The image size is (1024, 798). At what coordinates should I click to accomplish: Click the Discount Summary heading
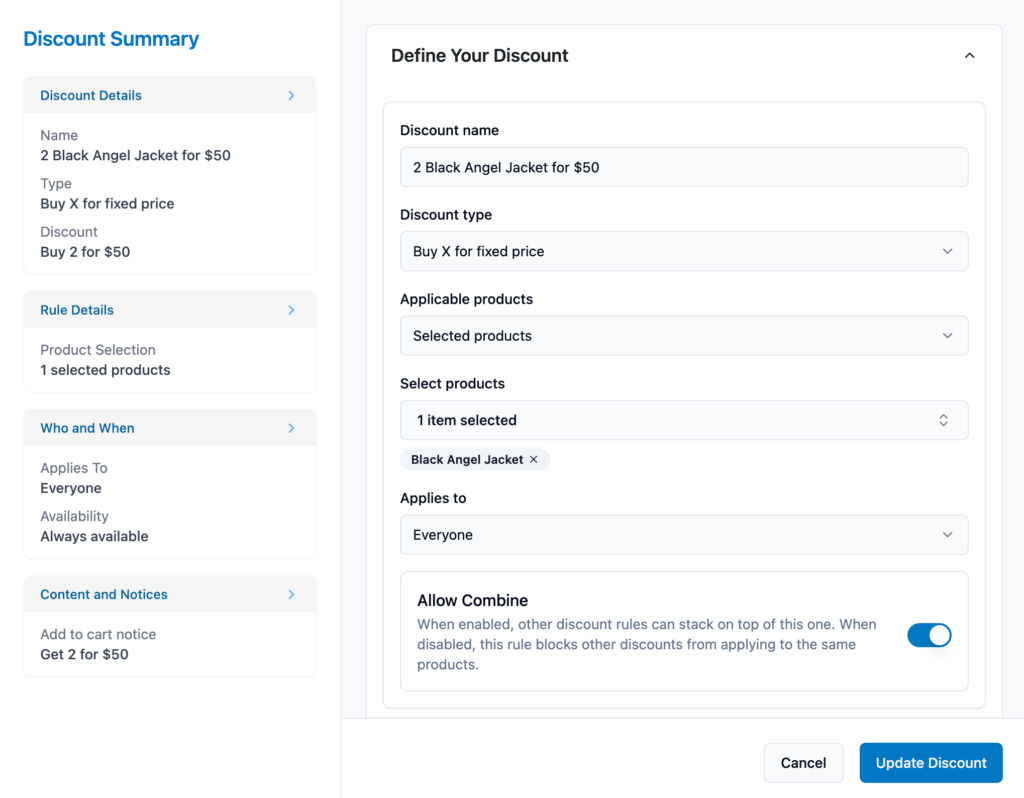(x=111, y=39)
